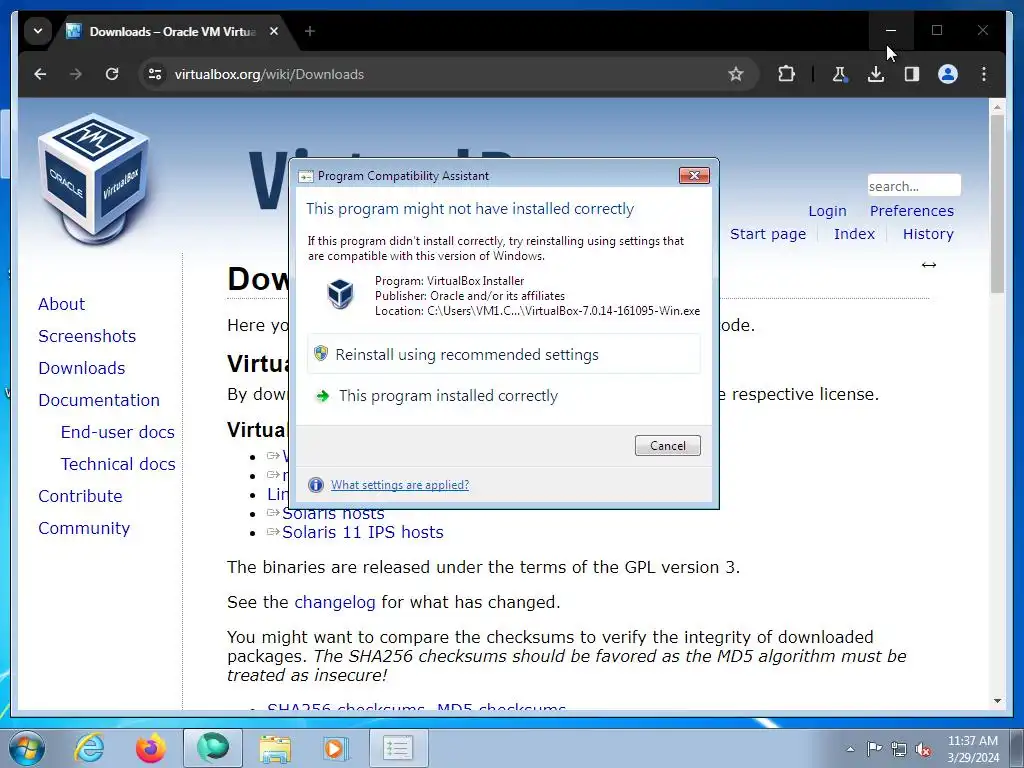Click the VirtualBox cube logo
1024x768 pixels.
[94, 178]
